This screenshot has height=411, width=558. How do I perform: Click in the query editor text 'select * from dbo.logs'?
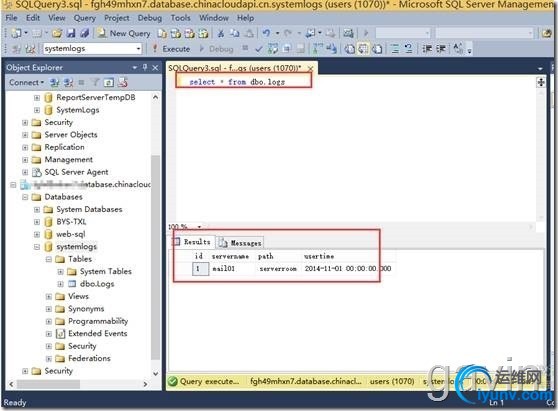237,82
